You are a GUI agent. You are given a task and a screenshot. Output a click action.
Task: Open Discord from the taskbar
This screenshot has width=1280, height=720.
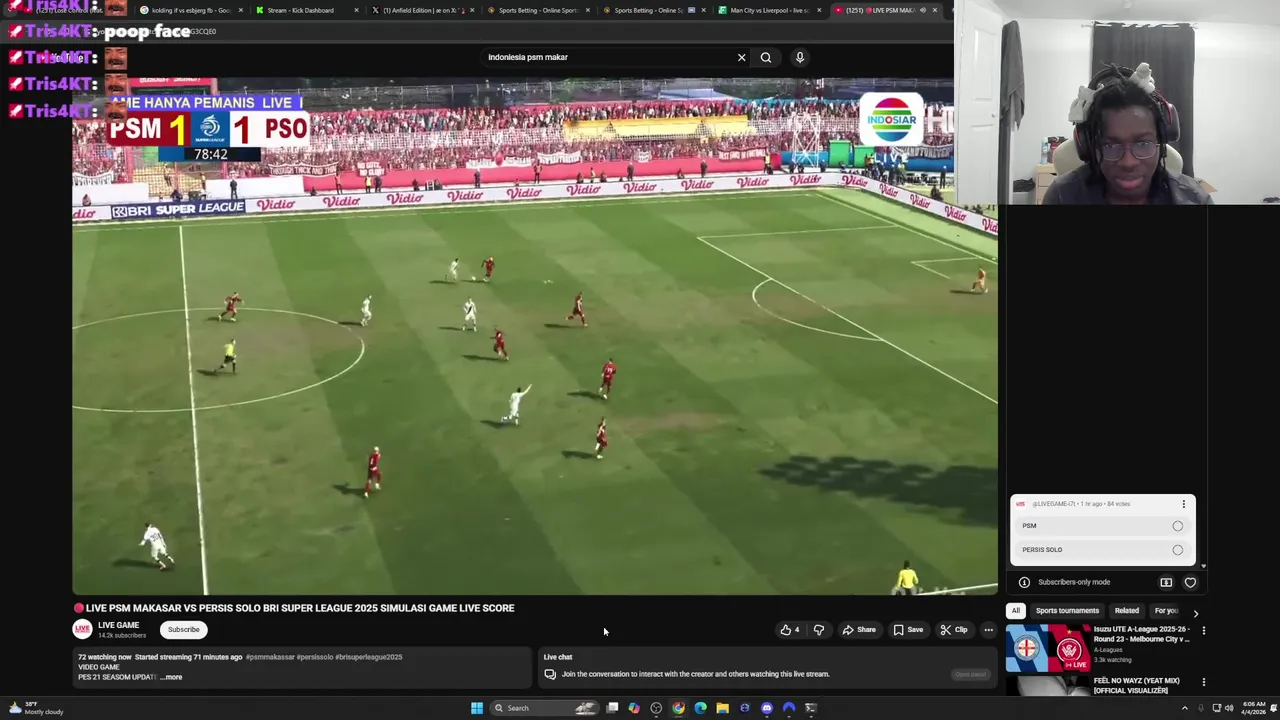[x=767, y=708]
